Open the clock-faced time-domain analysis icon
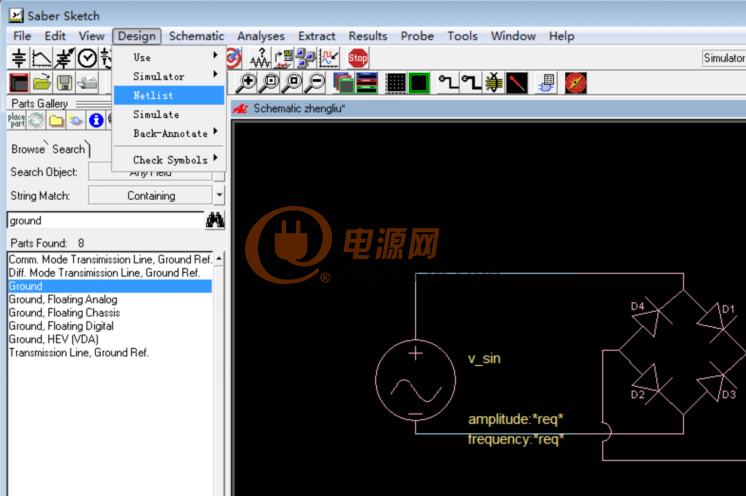The image size is (746, 496). pyautogui.click(x=87, y=58)
